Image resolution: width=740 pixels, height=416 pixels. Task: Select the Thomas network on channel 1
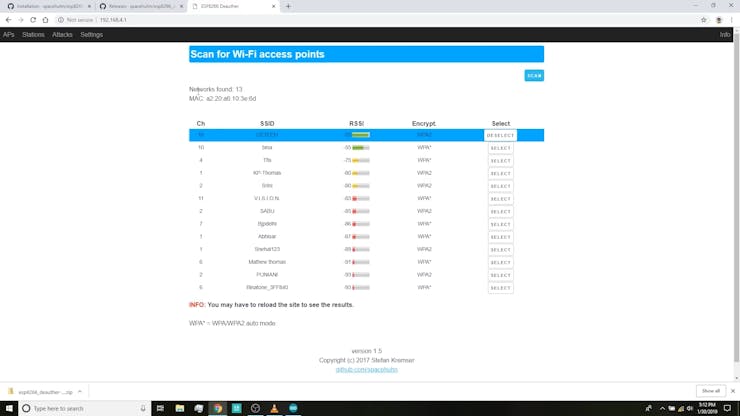(501, 174)
